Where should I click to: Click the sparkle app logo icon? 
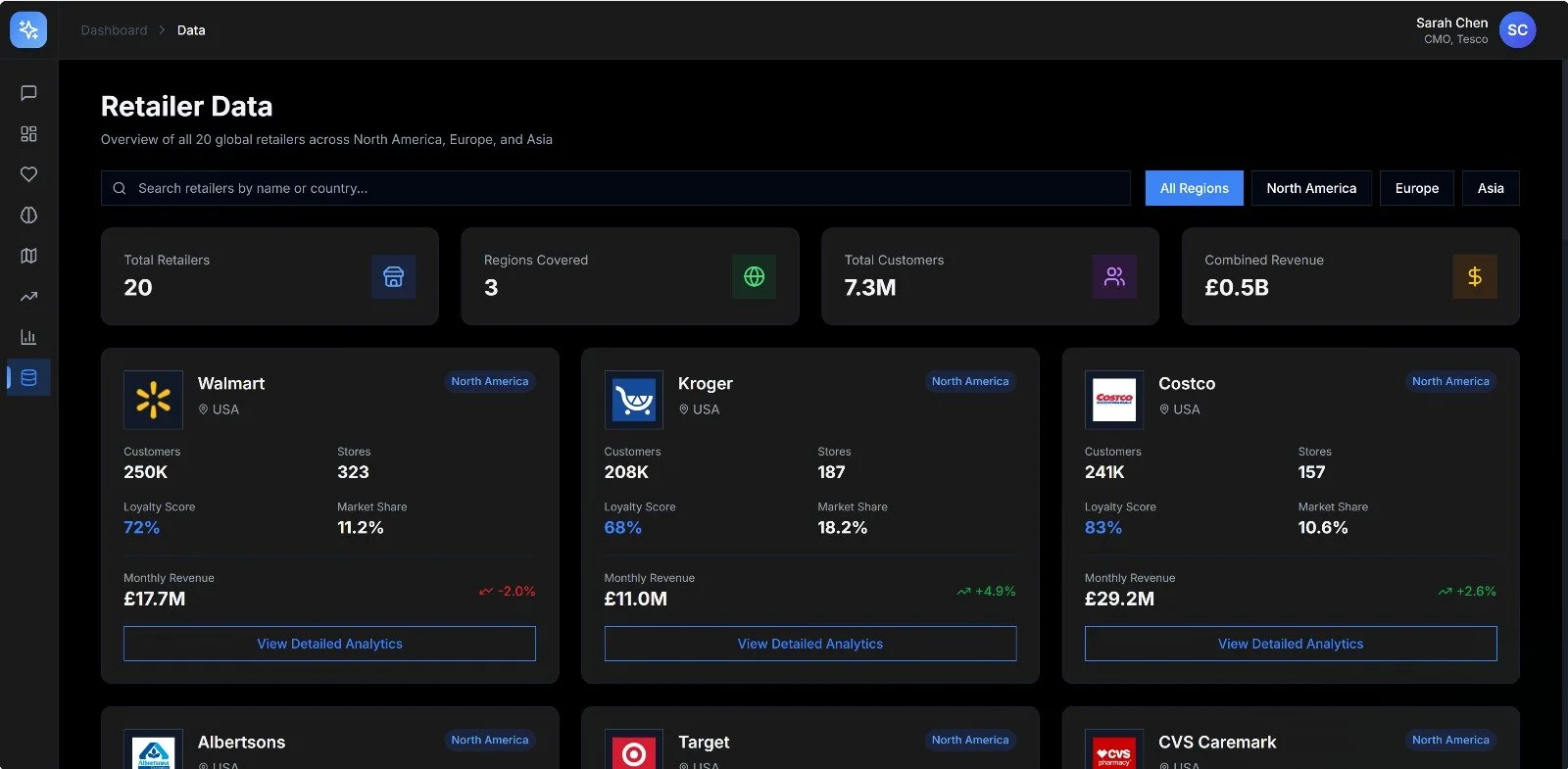tap(28, 29)
